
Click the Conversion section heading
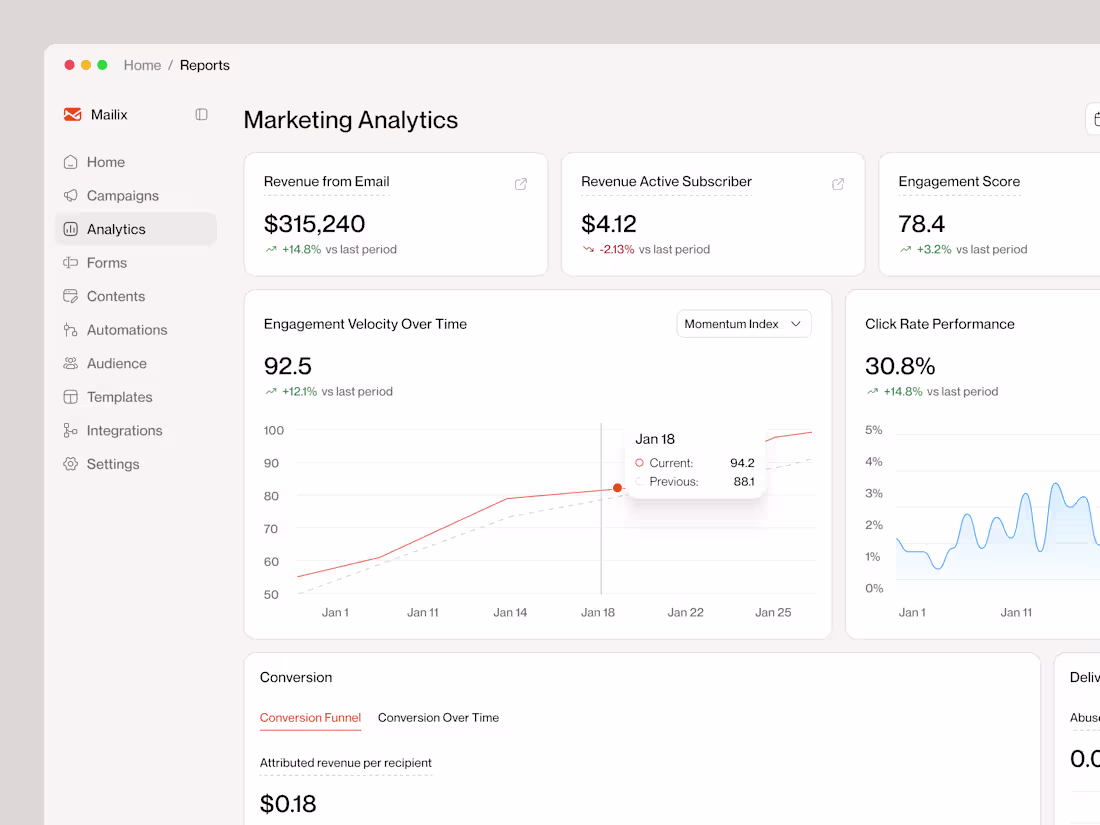click(296, 678)
